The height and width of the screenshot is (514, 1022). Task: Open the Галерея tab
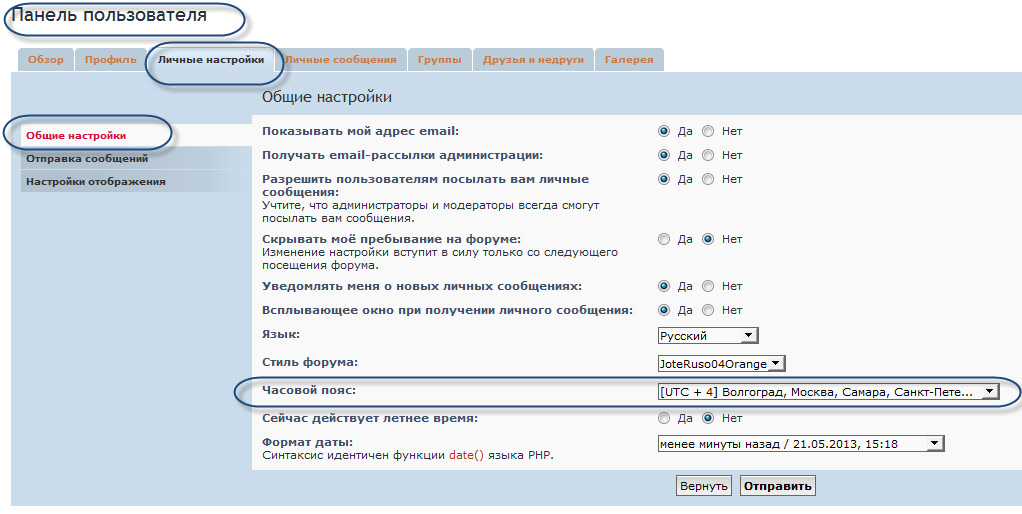(x=629, y=60)
